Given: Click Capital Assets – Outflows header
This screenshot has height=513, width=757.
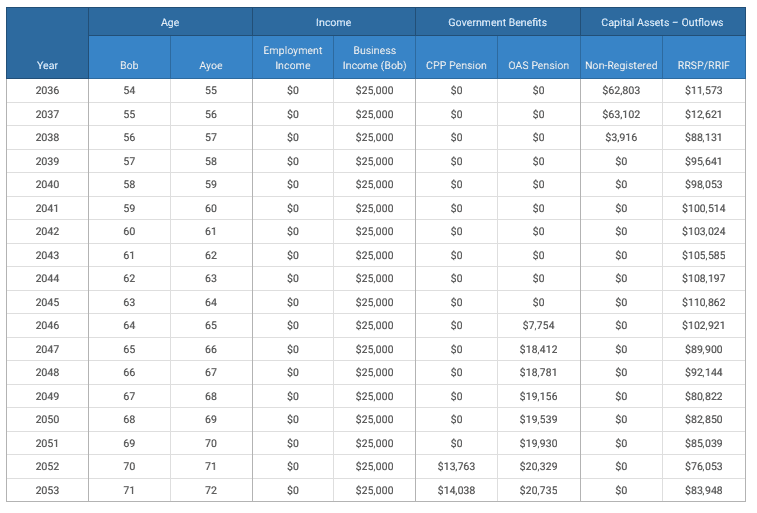Looking at the screenshot, I should 661,22.
